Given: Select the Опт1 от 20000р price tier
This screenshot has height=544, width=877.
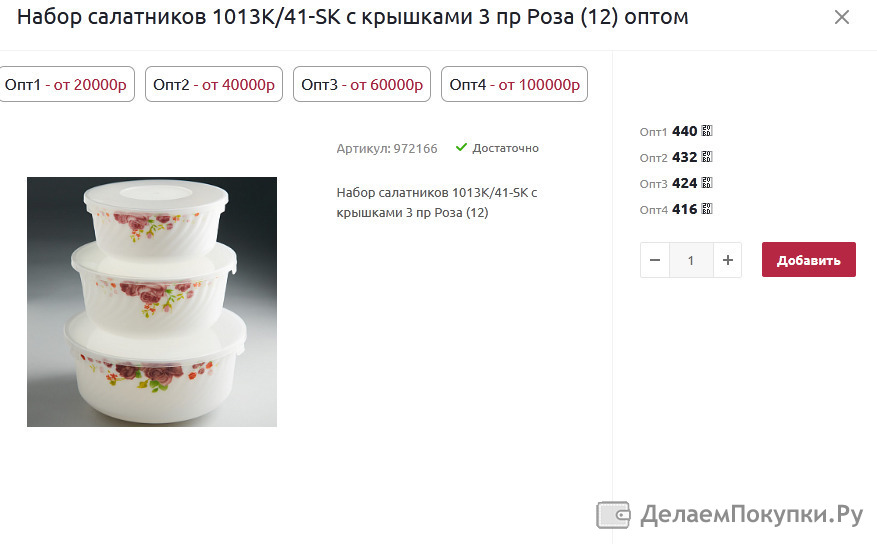Looking at the screenshot, I should (x=66, y=84).
